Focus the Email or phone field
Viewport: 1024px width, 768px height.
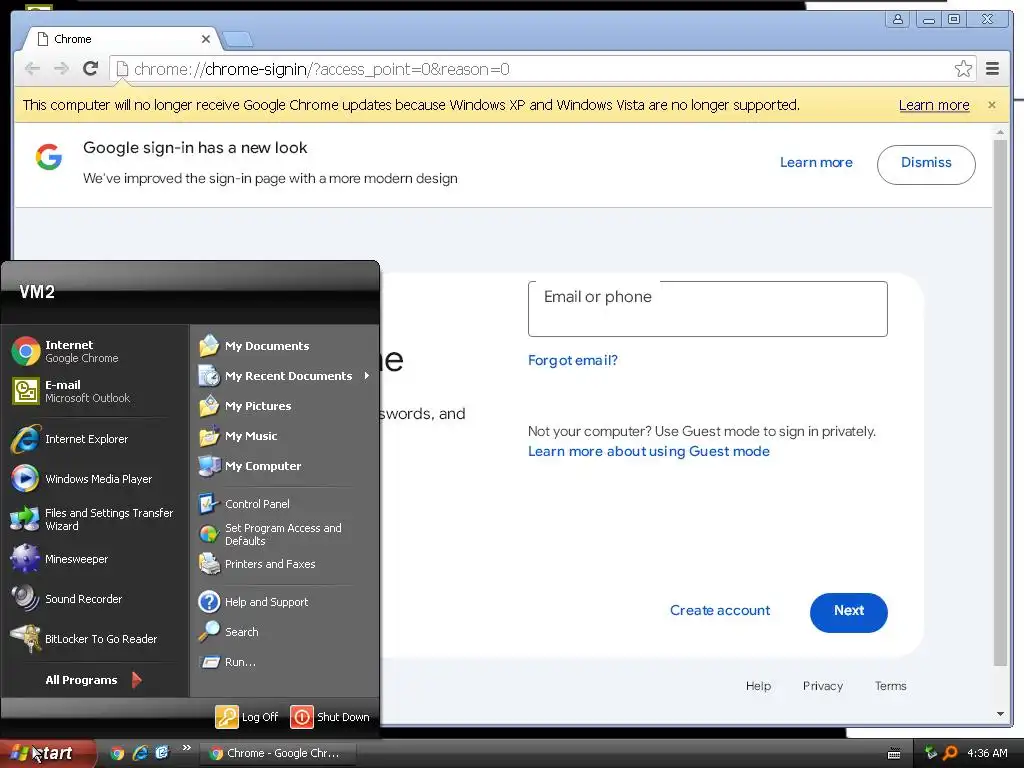pos(707,309)
